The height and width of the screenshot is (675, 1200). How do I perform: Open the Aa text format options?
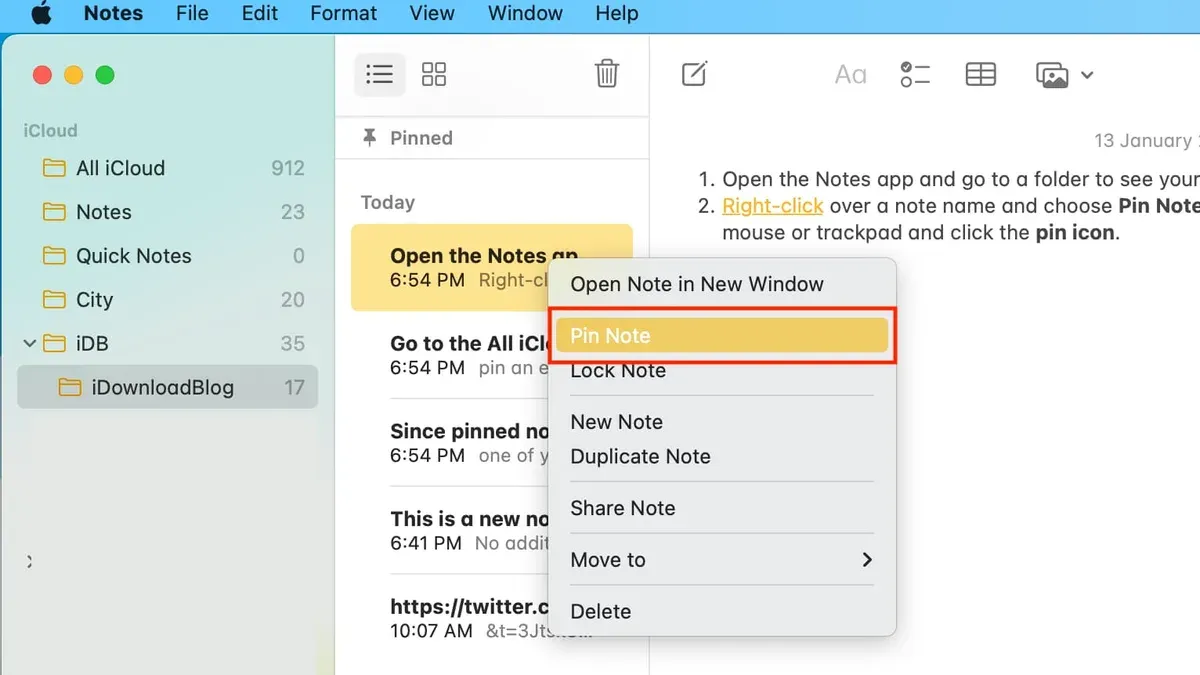coord(851,75)
